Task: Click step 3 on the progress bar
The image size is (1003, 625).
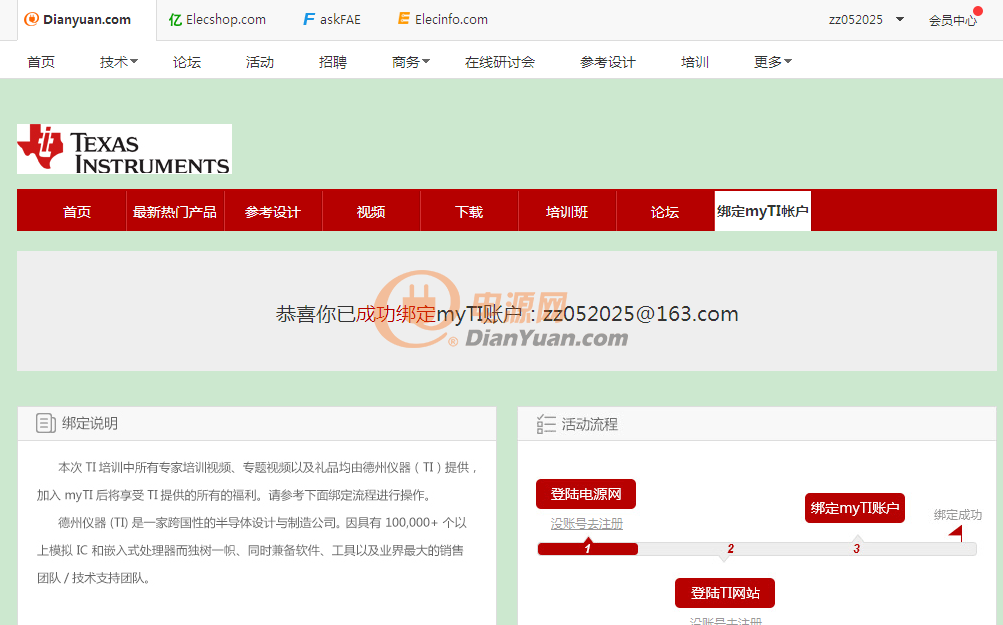Action: coord(857,549)
